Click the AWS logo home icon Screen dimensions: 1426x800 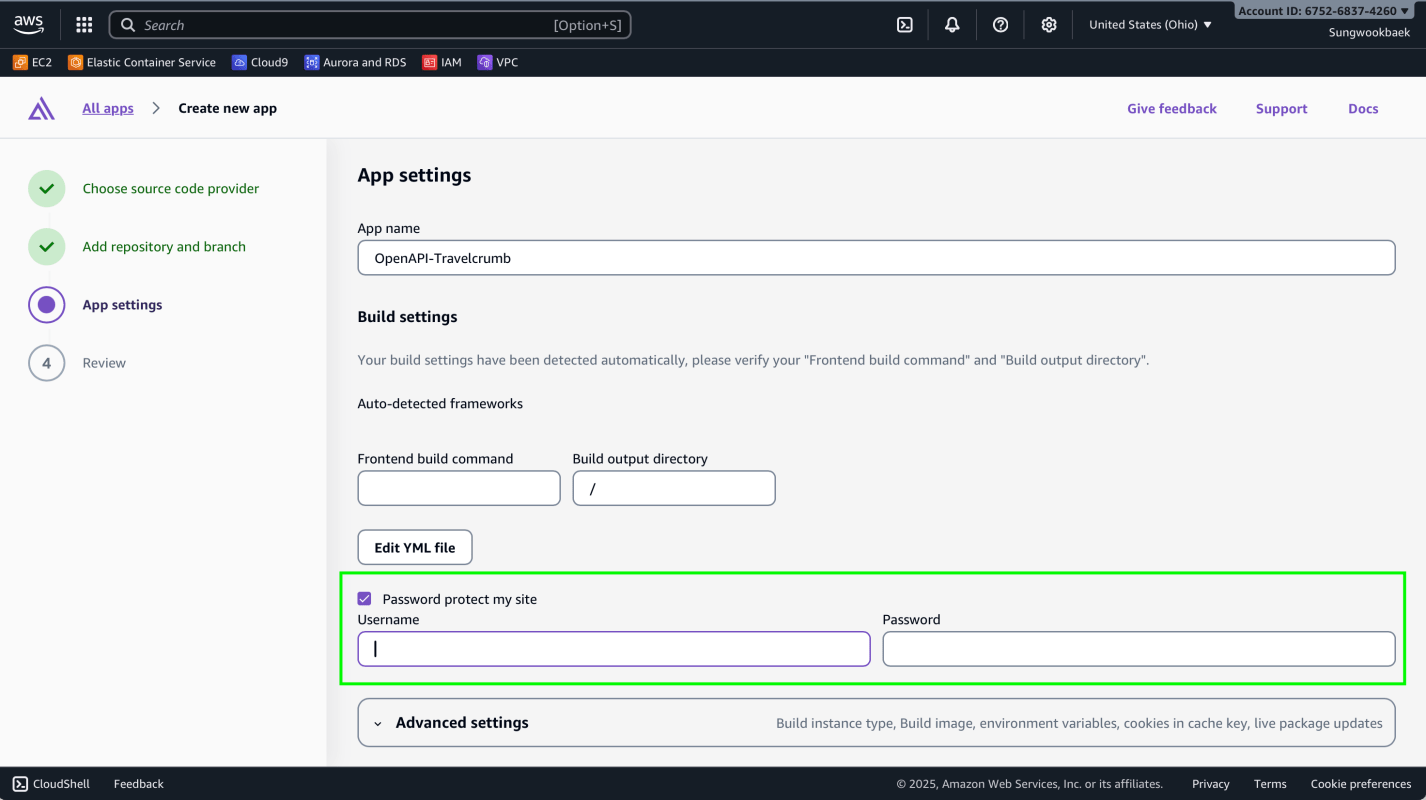pyautogui.click(x=29, y=25)
